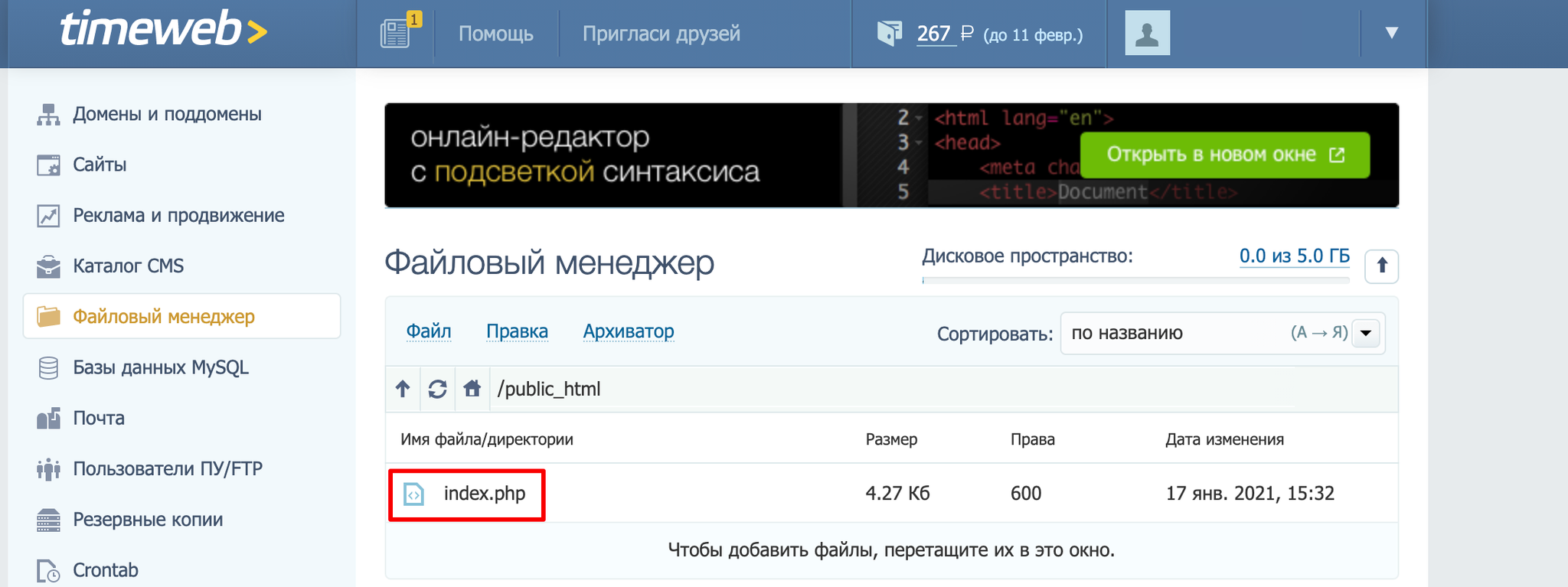Click the user avatar icon
This screenshot has height=587, width=1568.
pos(1147,33)
